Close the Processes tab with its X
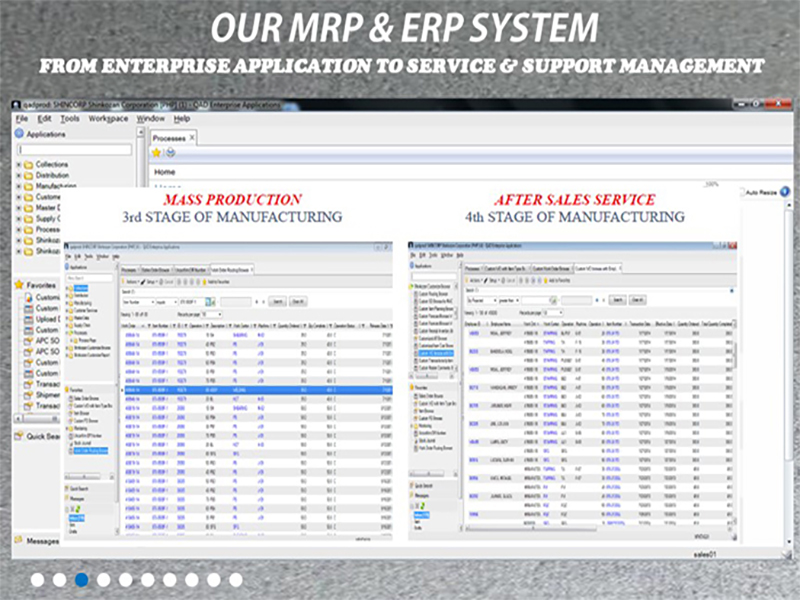This screenshot has height=600, width=800. (x=193, y=137)
